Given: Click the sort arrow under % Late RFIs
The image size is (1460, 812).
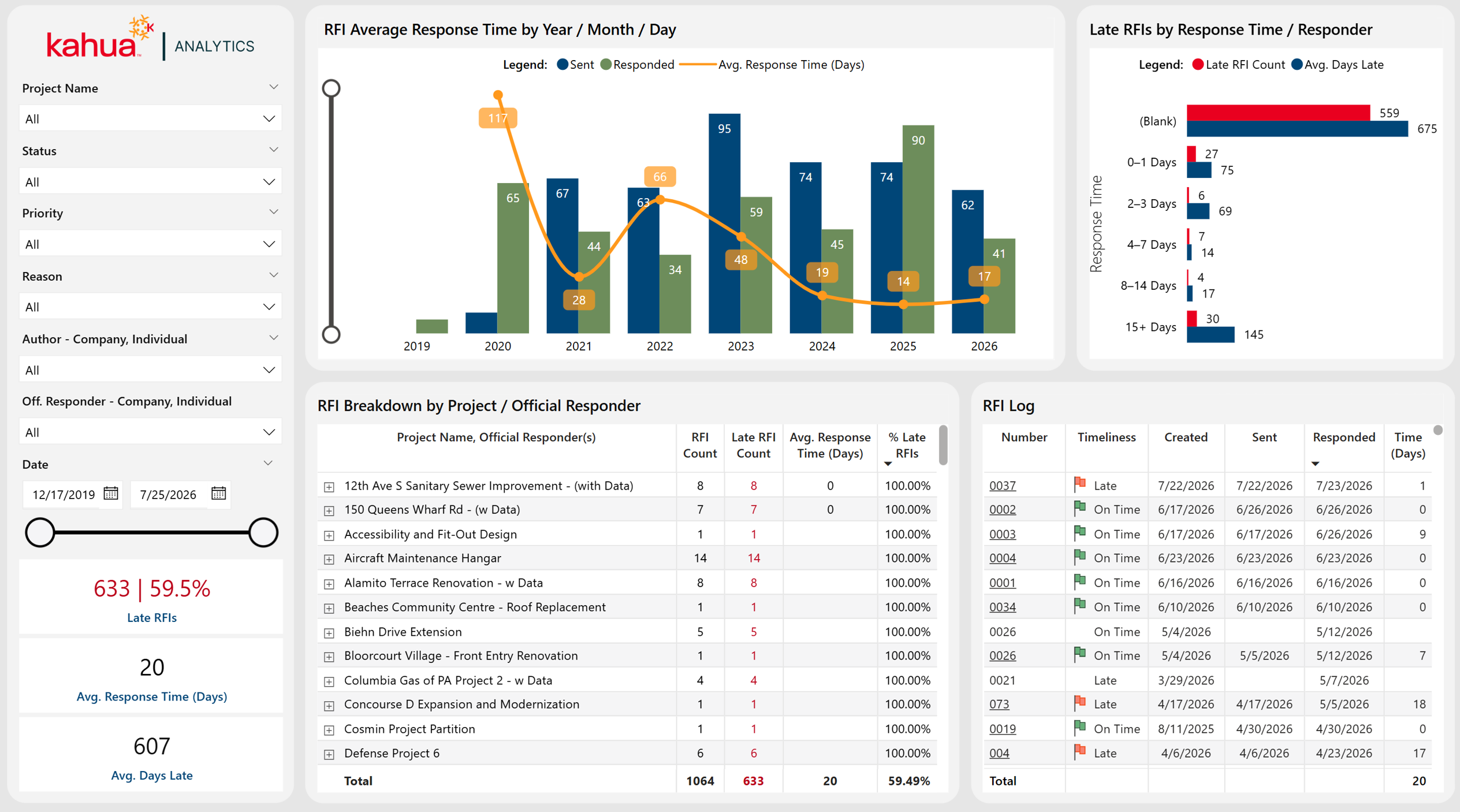Looking at the screenshot, I should pyautogui.click(x=888, y=464).
